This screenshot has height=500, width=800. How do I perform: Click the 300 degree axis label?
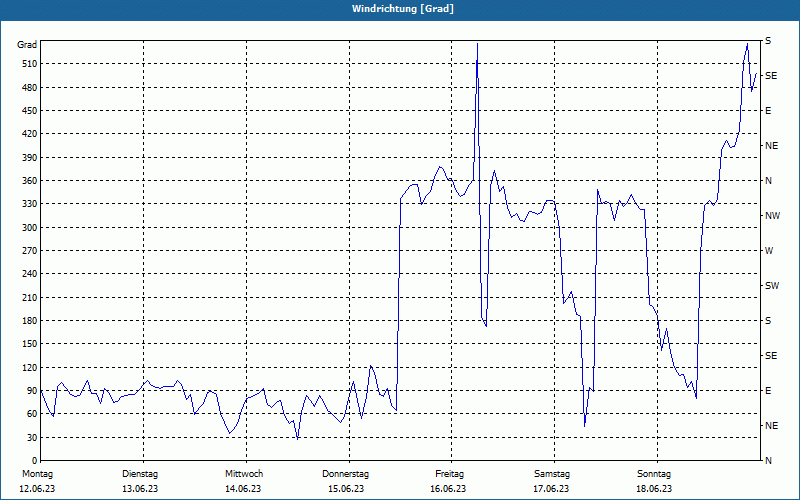point(30,227)
